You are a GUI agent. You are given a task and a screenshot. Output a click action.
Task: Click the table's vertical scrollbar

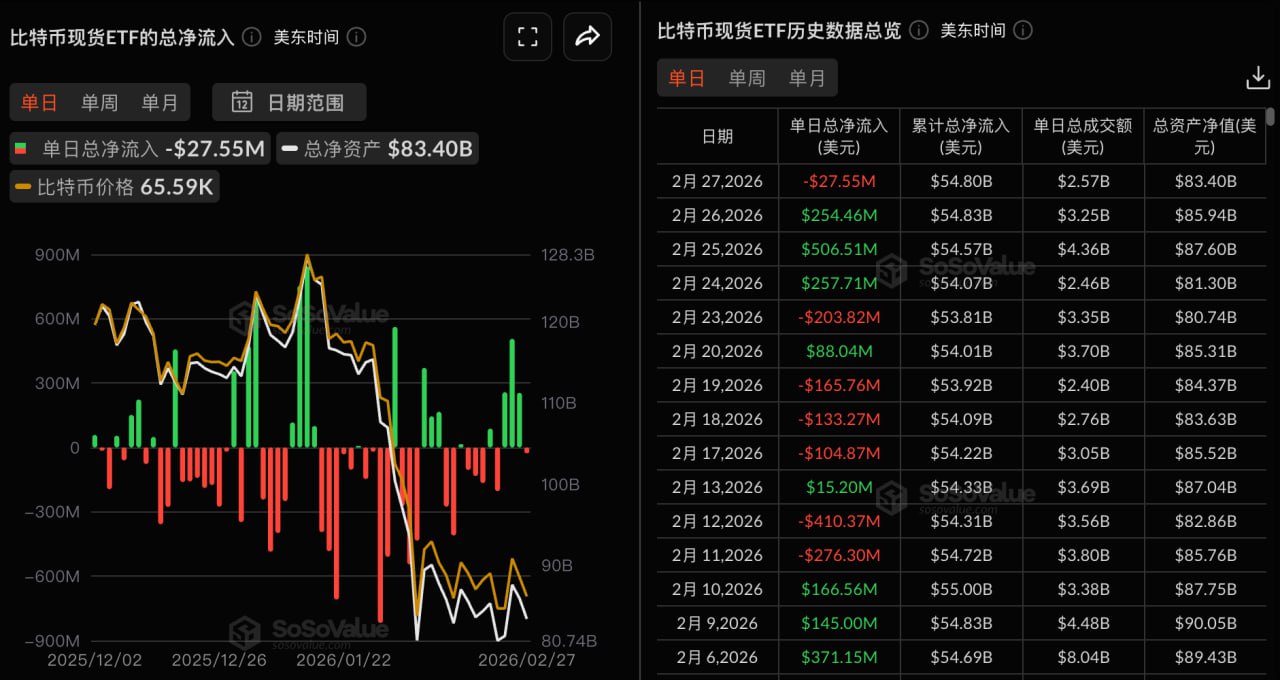pos(1271,116)
